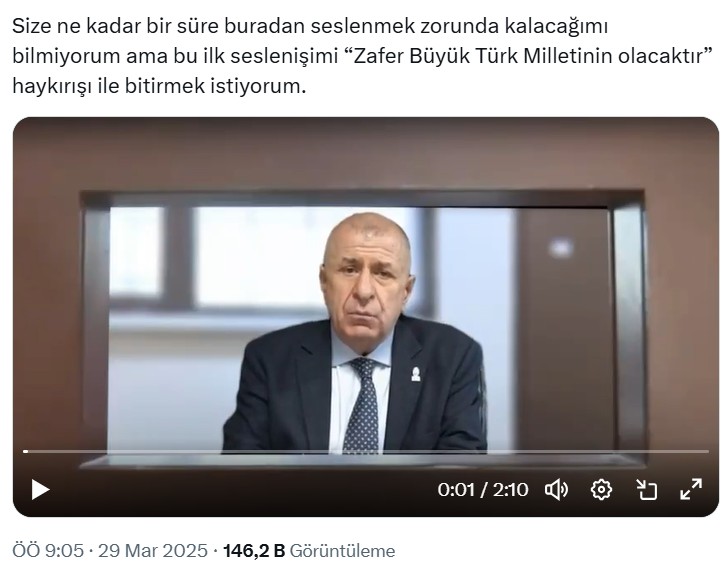Screen dimensions: 726x570
Task: Click the blurry window behind the speaker
Action: [x=259, y=257]
